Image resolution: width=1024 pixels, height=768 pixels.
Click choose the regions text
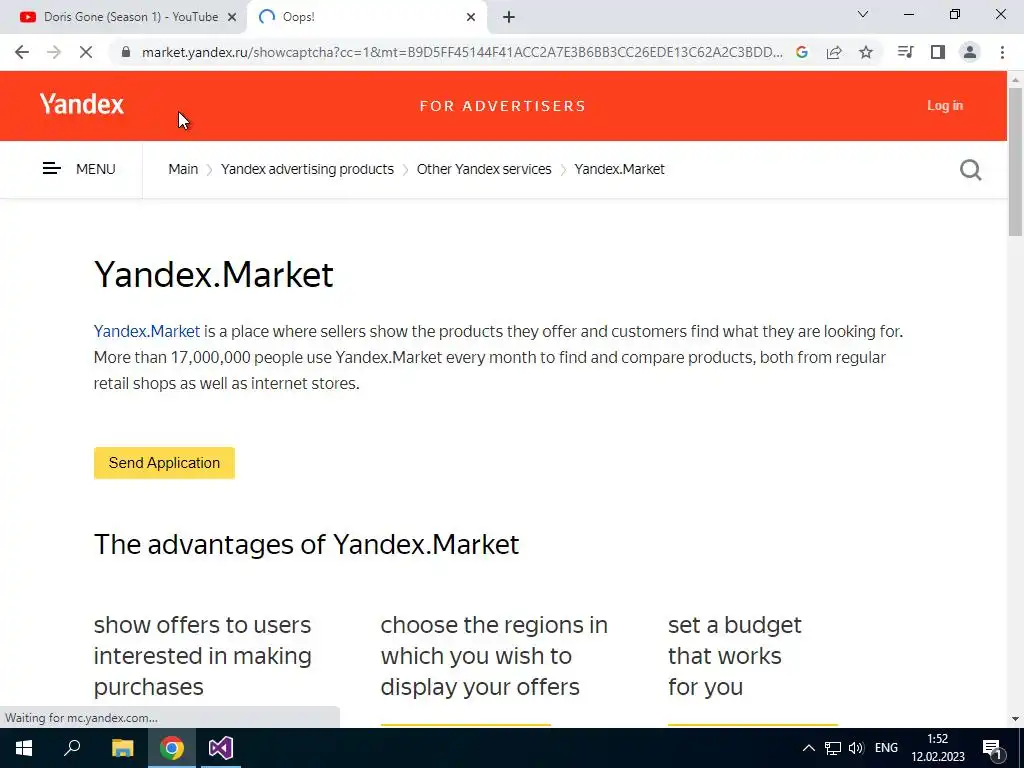(x=494, y=656)
